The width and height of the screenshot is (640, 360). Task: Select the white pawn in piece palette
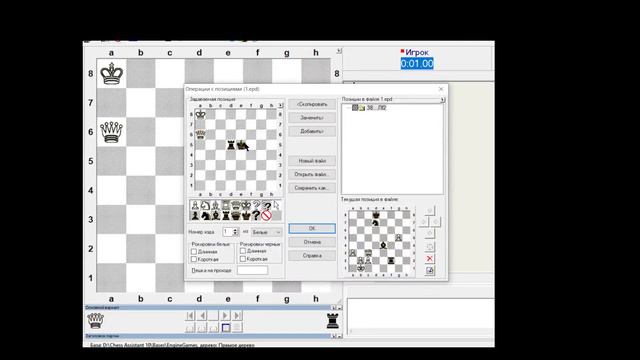pyautogui.click(x=195, y=205)
